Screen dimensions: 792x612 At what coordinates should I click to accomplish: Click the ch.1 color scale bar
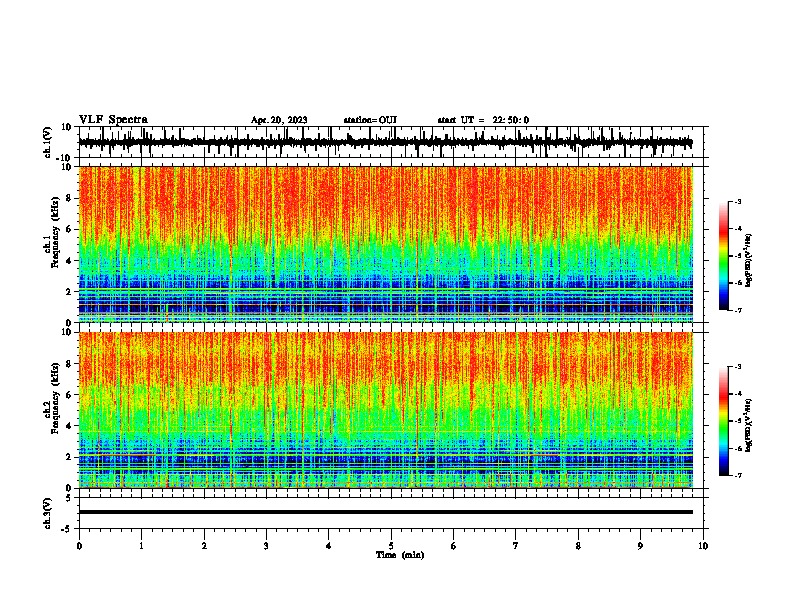pos(723,256)
